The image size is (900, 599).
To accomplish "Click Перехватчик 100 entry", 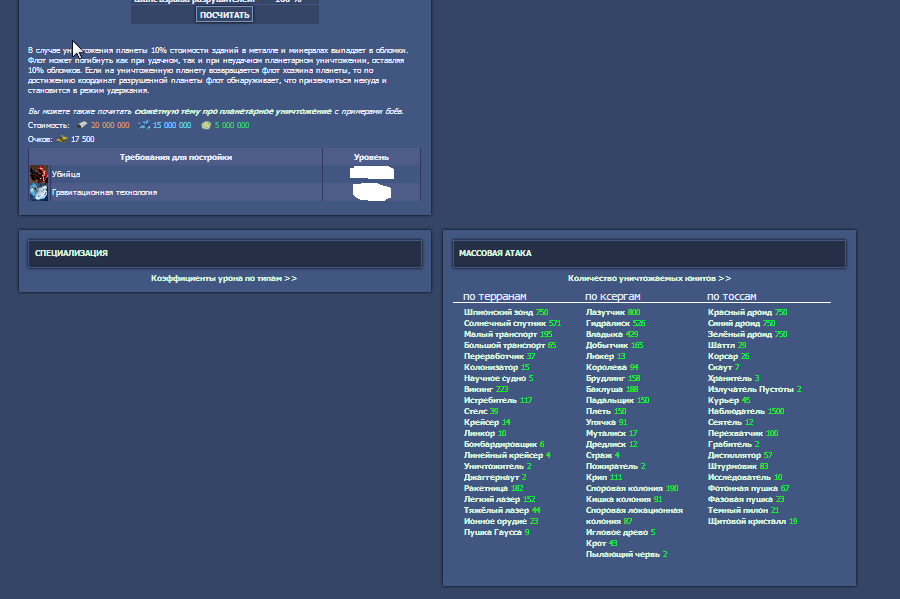I will pyautogui.click(x=743, y=433).
